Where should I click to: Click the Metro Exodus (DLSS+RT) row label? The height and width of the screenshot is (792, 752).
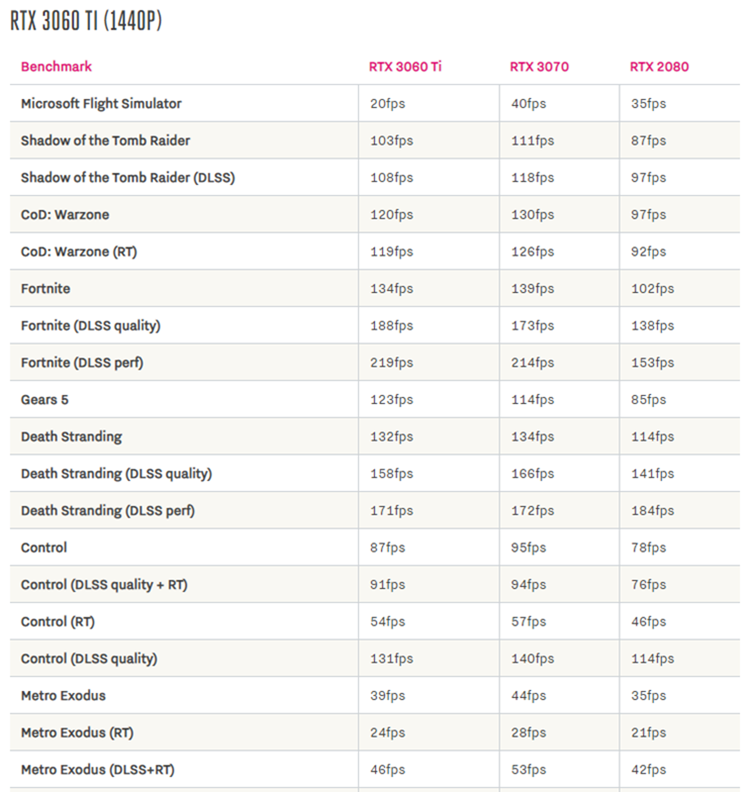(98, 770)
